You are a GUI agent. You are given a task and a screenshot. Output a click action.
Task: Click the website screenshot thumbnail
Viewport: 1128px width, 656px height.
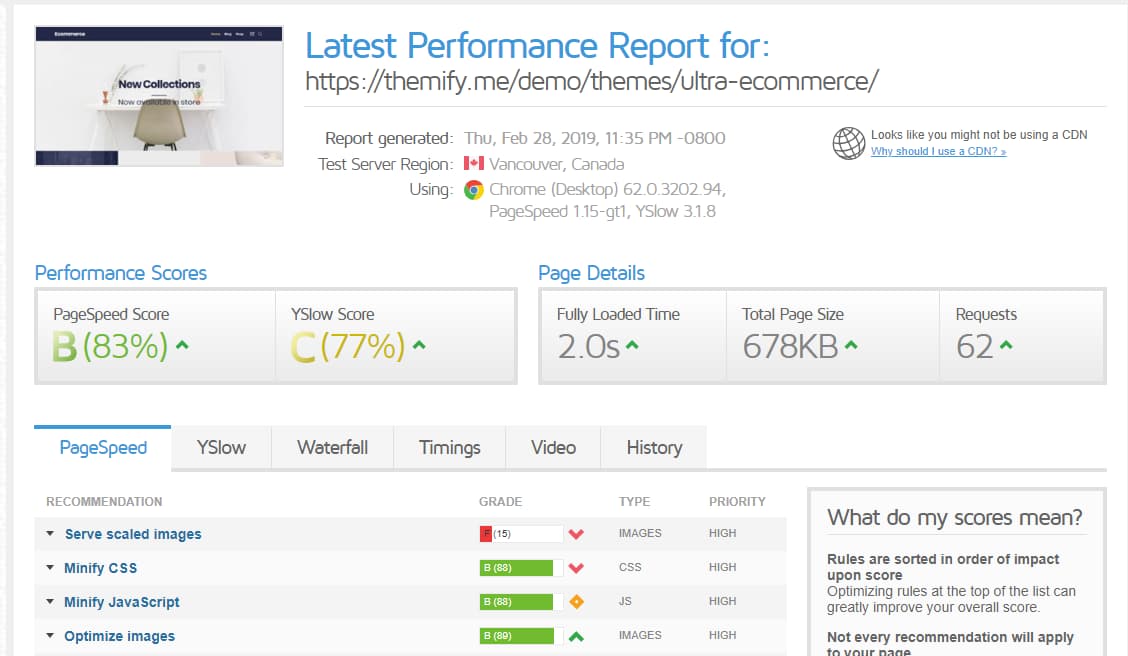145,95
